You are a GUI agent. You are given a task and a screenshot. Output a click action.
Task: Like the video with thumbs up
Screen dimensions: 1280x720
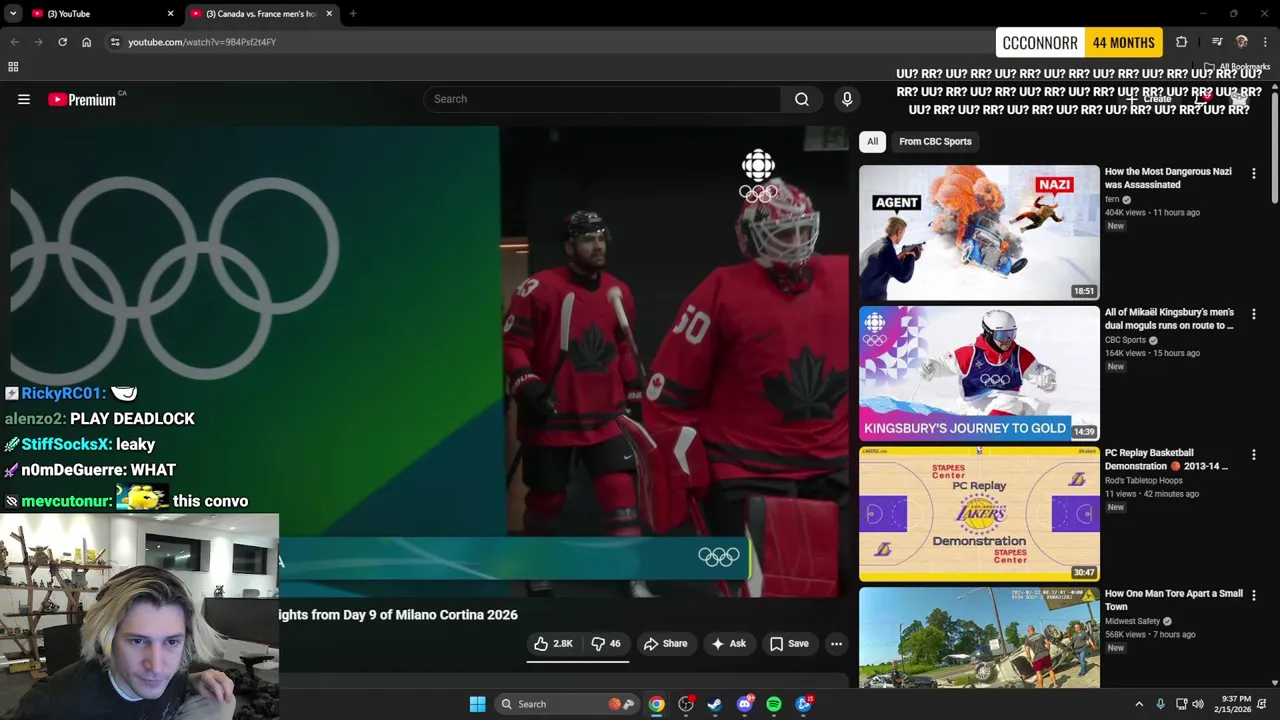click(553, 644)
